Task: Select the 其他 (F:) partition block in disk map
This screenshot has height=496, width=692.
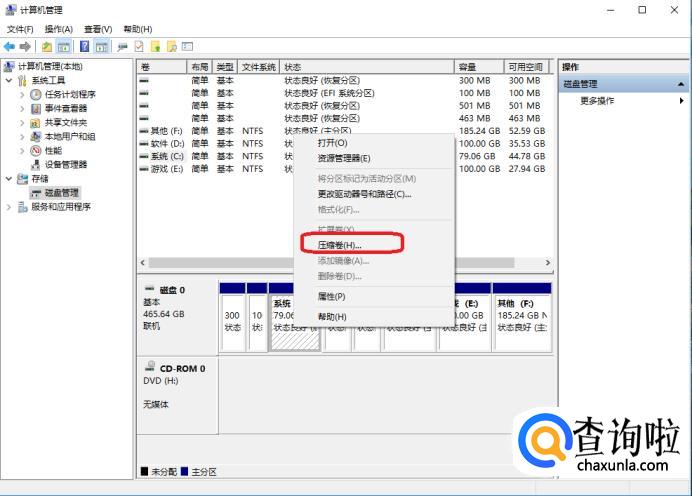Action: click(x=522, y=318)
